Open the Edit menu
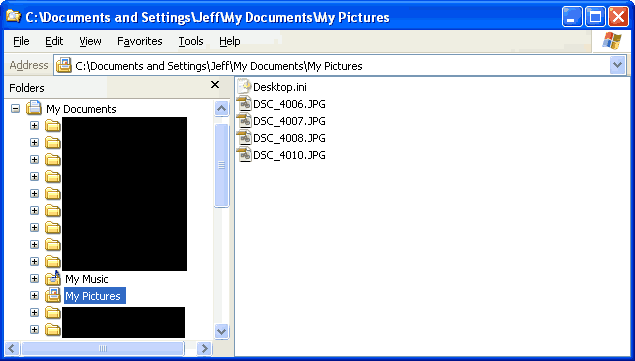The image size is (635, 361). 54,41
